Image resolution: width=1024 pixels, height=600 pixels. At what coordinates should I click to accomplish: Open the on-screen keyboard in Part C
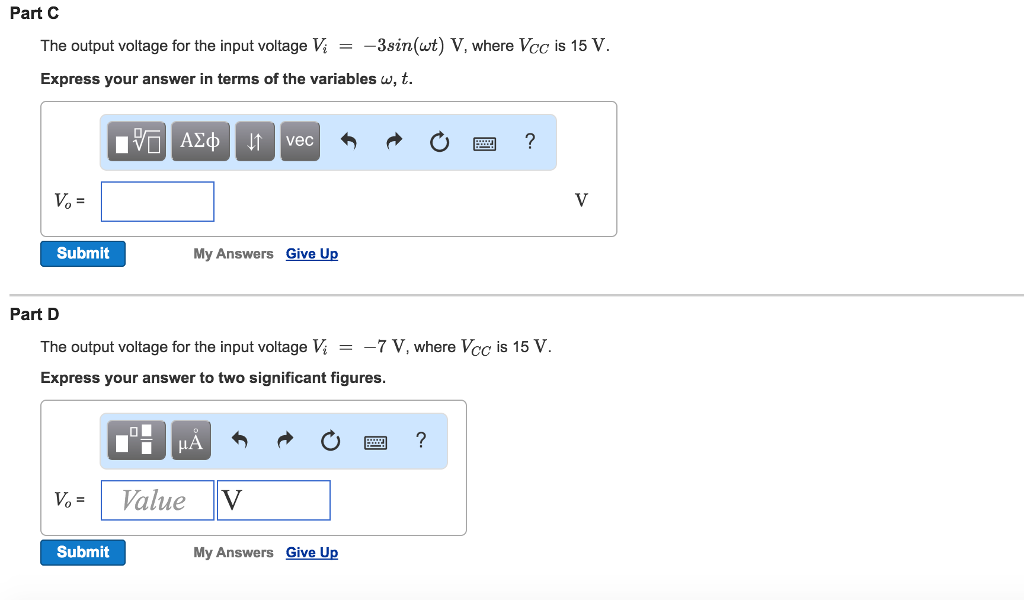484,143
